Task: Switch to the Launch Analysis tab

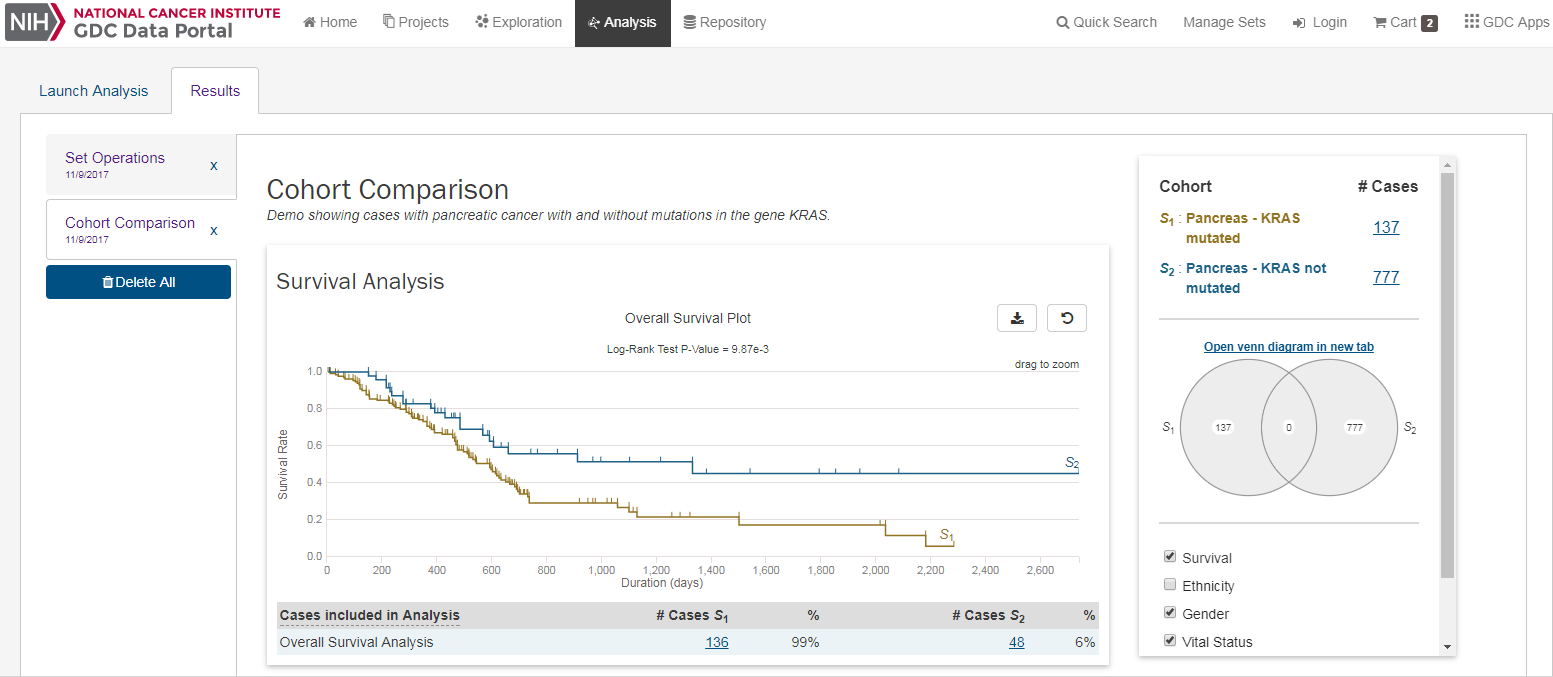Action: click(93, 91)
